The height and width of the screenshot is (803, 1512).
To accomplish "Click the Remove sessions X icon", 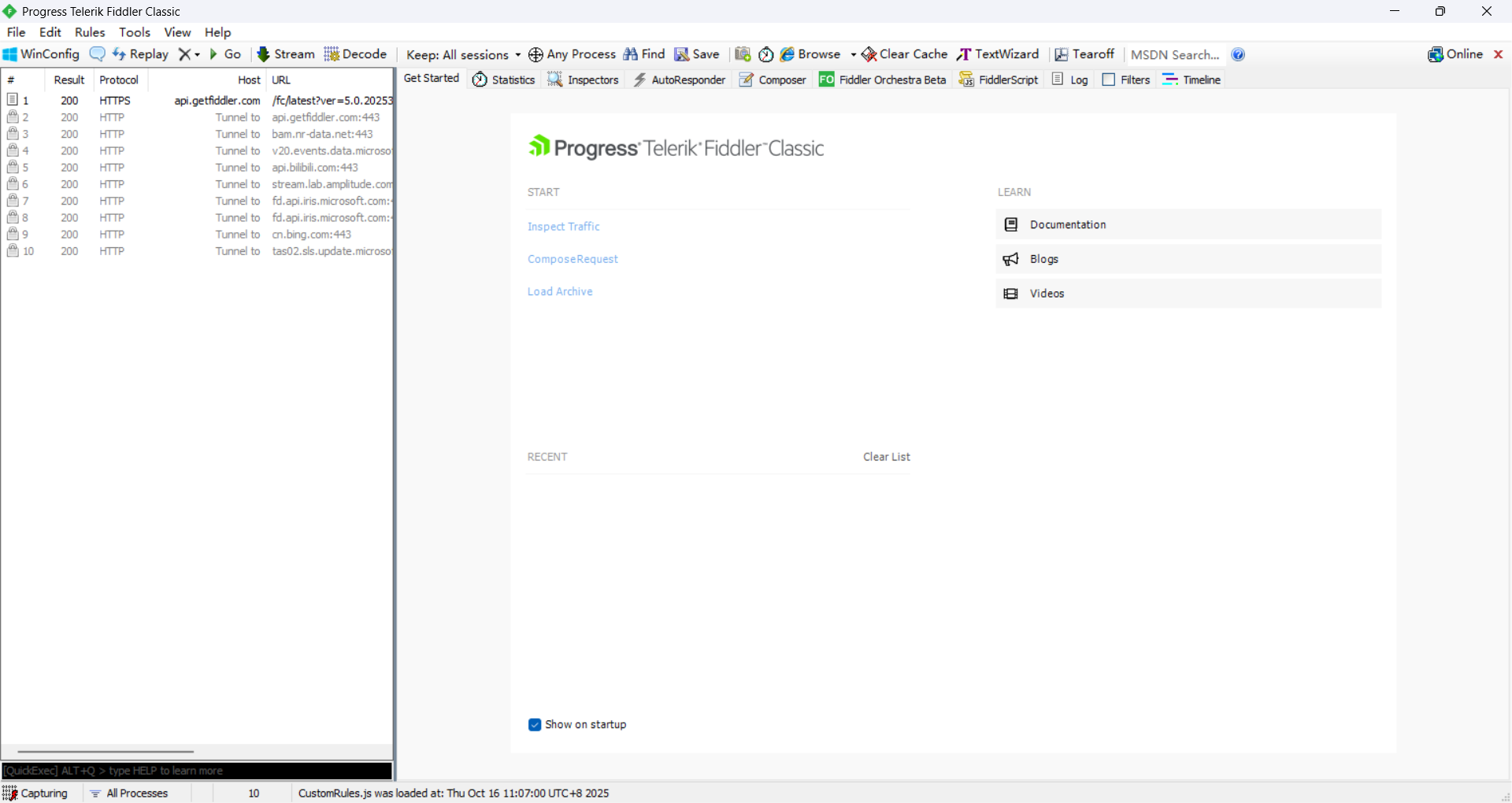I will coord(184,54).
